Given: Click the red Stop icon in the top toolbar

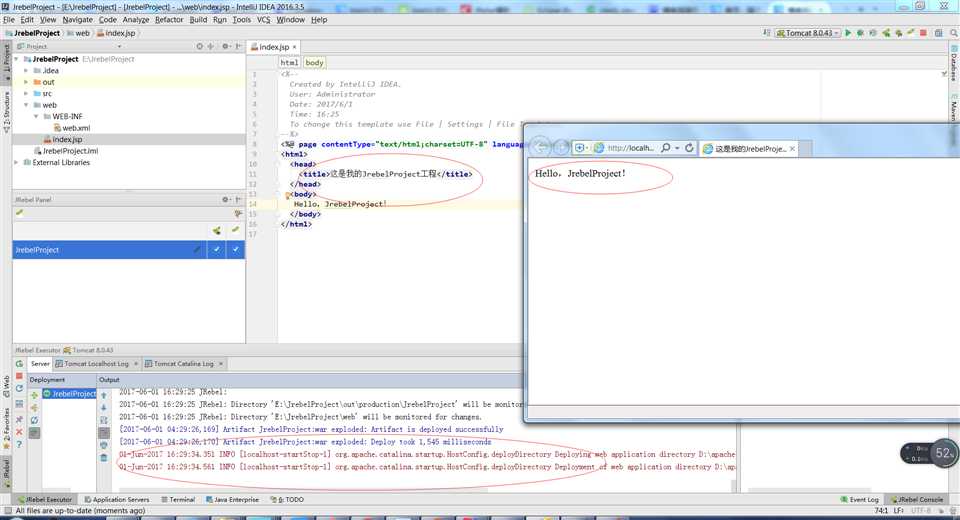Looking at the screenshot, I should click(923, 33).
